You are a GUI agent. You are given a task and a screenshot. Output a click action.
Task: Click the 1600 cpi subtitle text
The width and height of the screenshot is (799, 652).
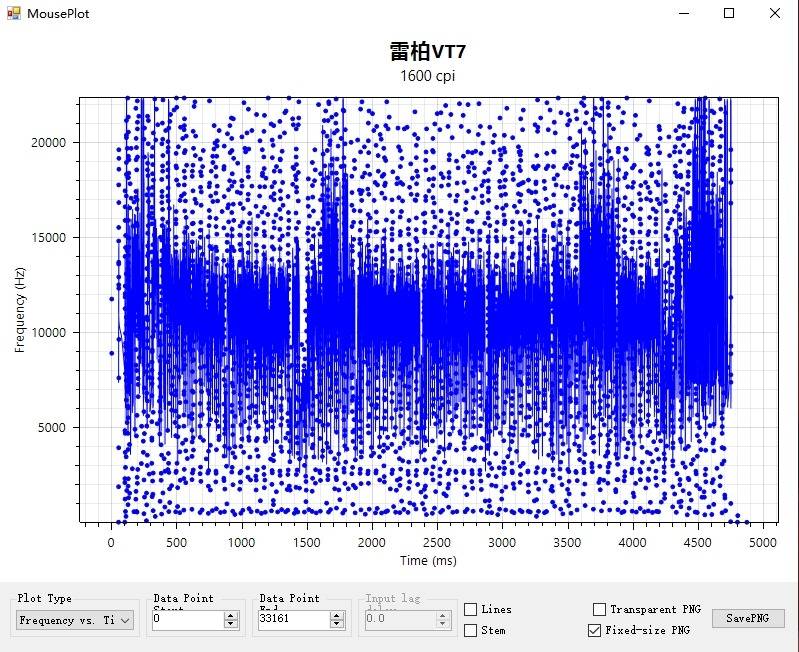[427, 76]
